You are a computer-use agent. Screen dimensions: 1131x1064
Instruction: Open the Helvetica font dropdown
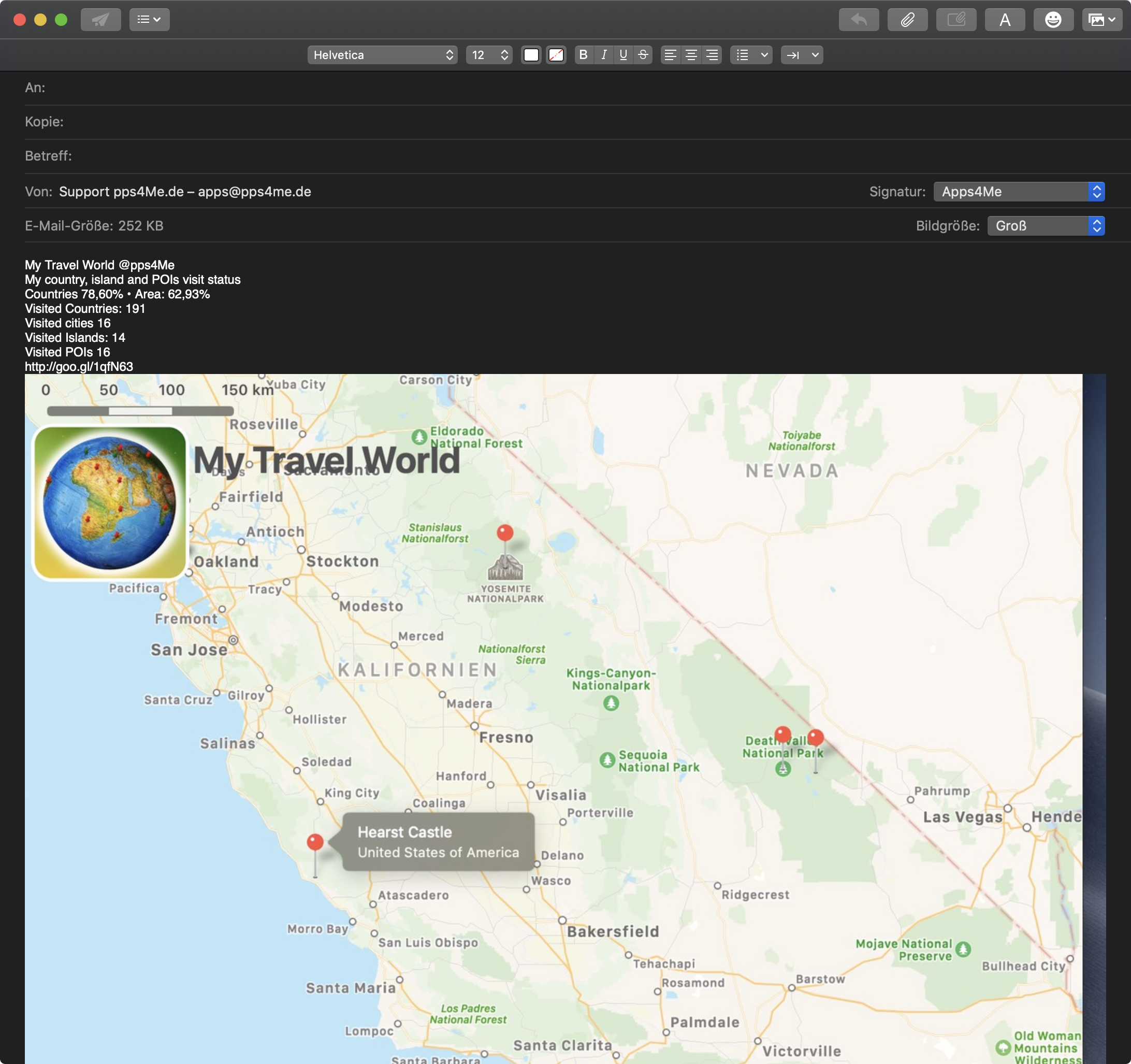click(x=382, y=55)
